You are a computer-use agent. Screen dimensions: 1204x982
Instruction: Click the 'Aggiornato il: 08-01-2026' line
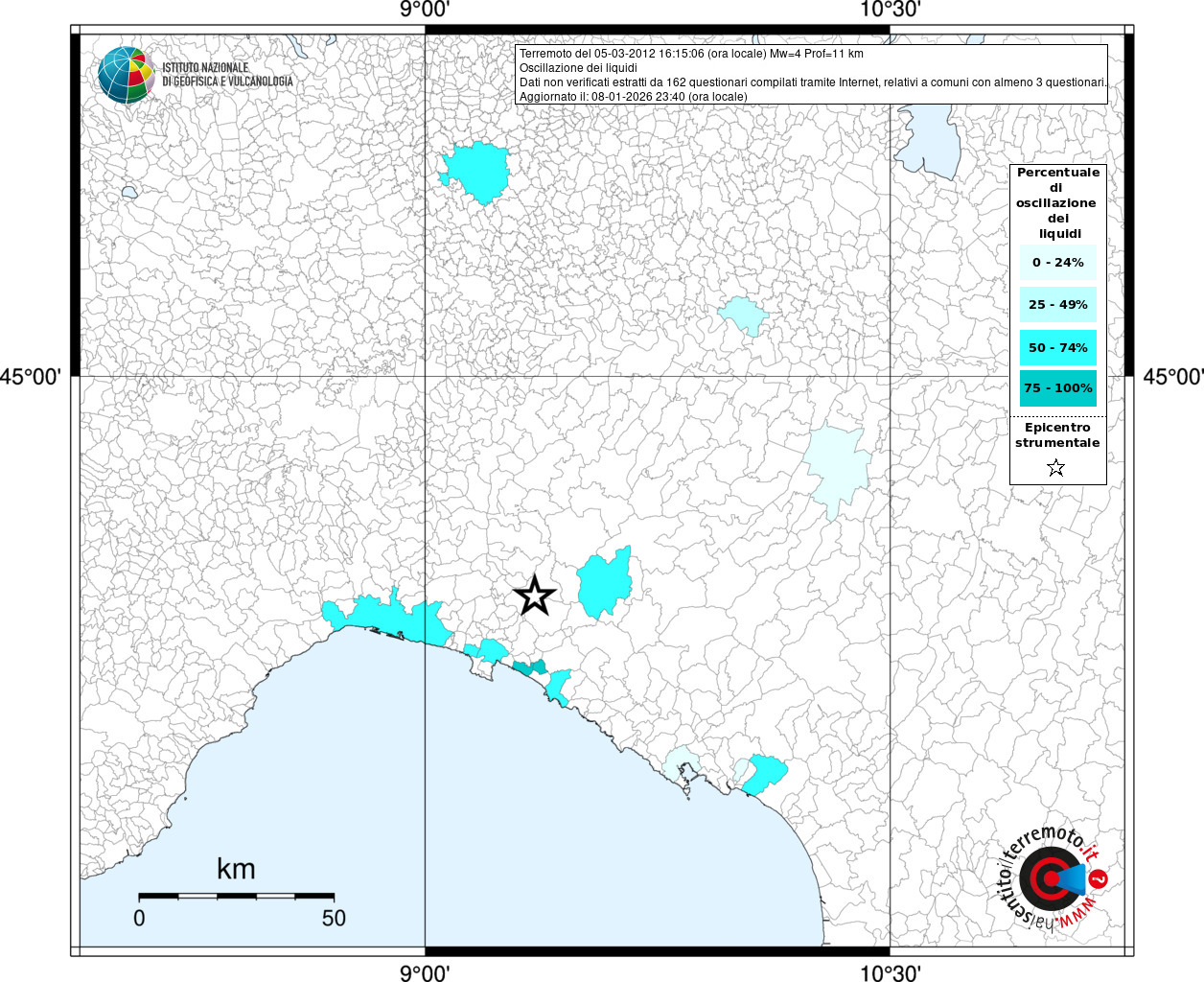point(633,97)
